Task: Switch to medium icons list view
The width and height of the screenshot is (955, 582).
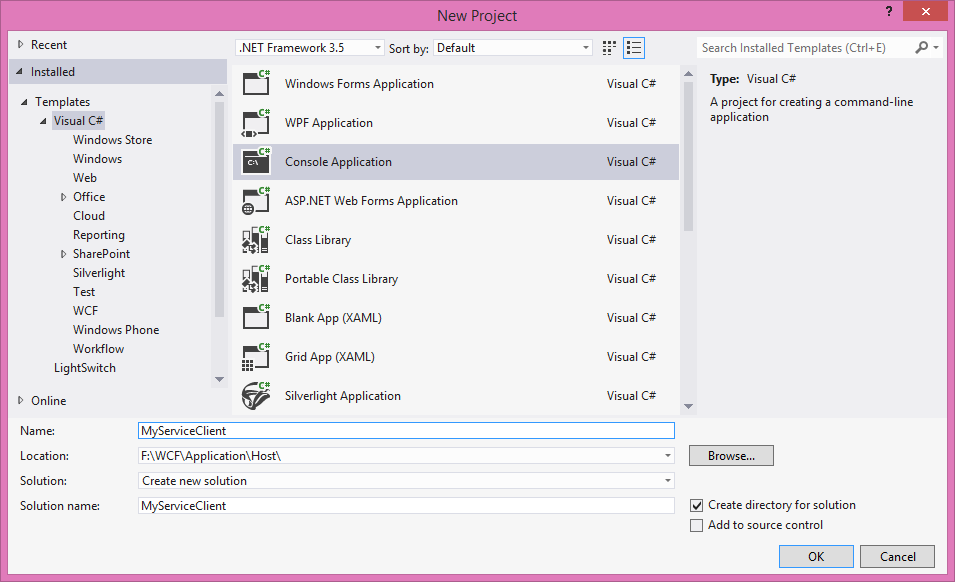Action: pos(634,48)
